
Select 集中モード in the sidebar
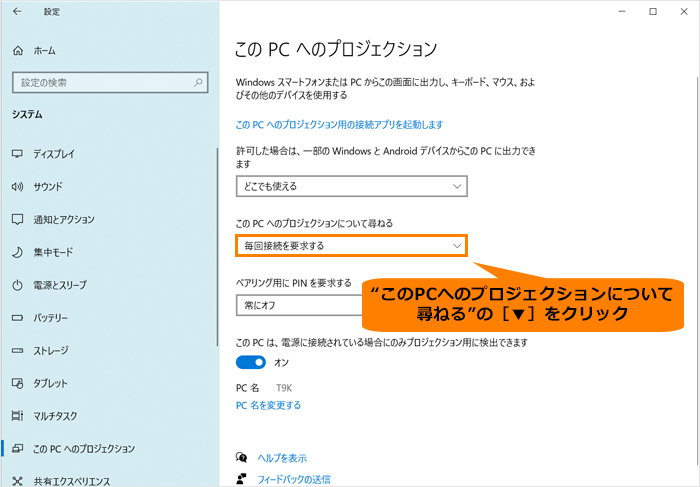click(x=53, y=252)
